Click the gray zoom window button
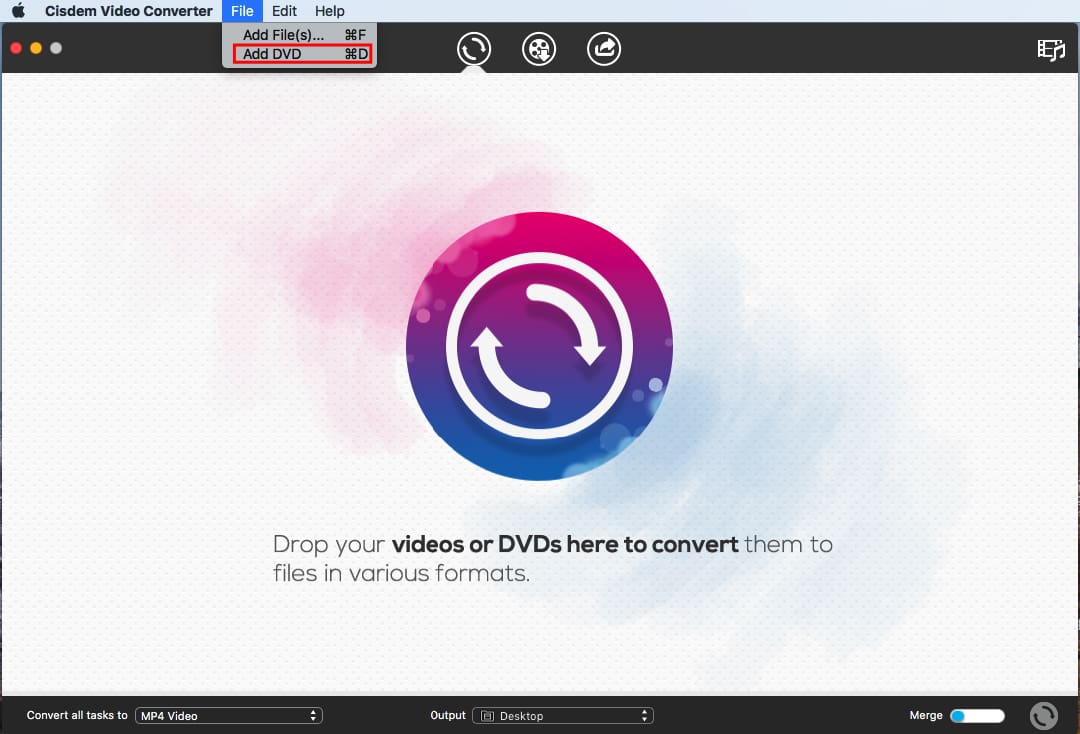 (56, 48)
